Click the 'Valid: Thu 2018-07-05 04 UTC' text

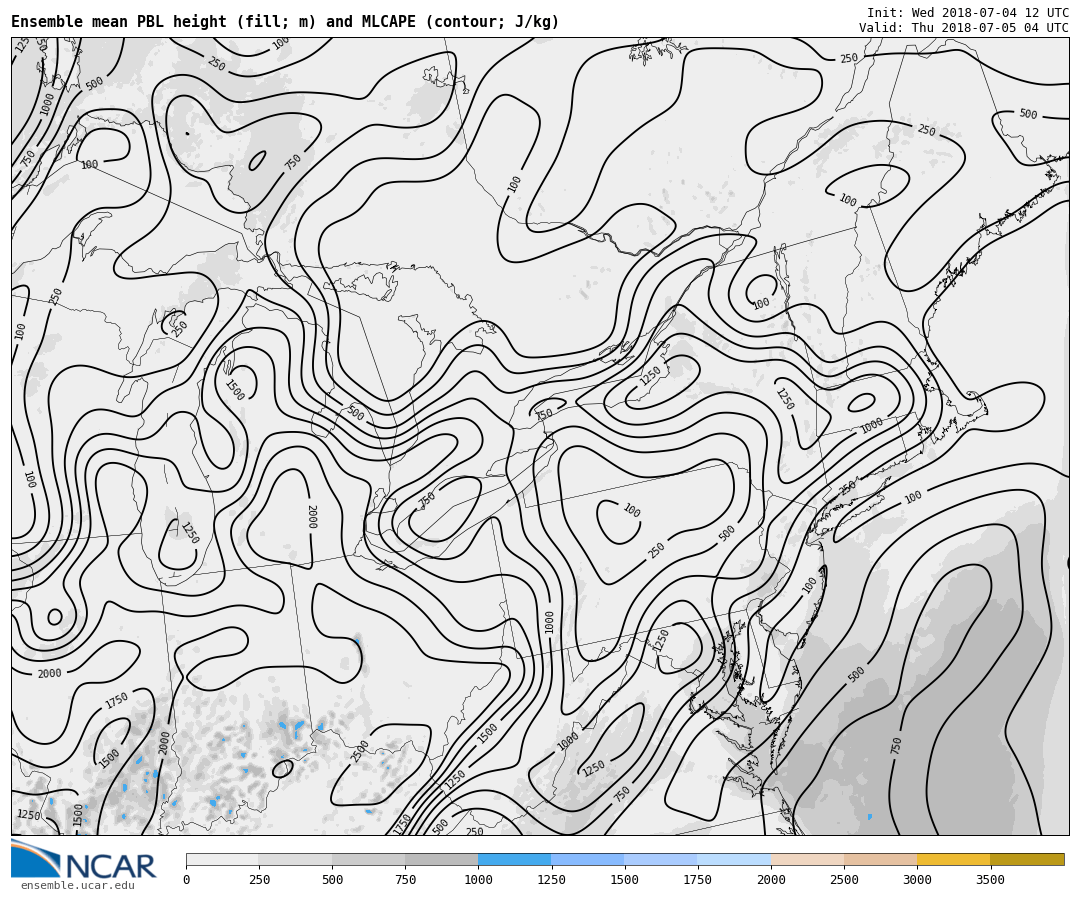click(x=964, y=28)
